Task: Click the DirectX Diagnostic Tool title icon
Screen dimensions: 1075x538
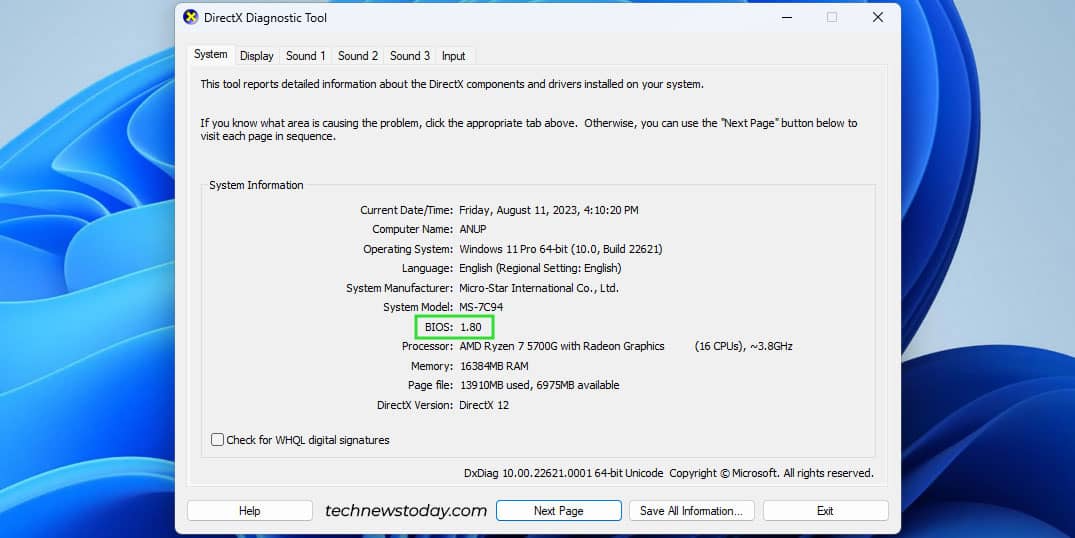Action: pos(191,17)
